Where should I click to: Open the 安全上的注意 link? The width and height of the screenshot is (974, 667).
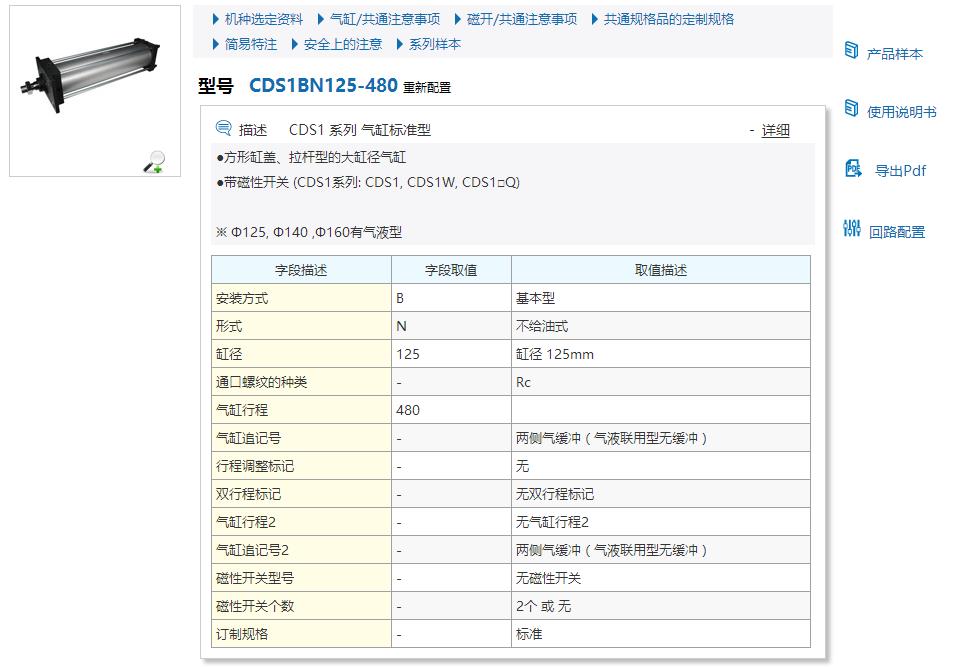coord(342,44)
